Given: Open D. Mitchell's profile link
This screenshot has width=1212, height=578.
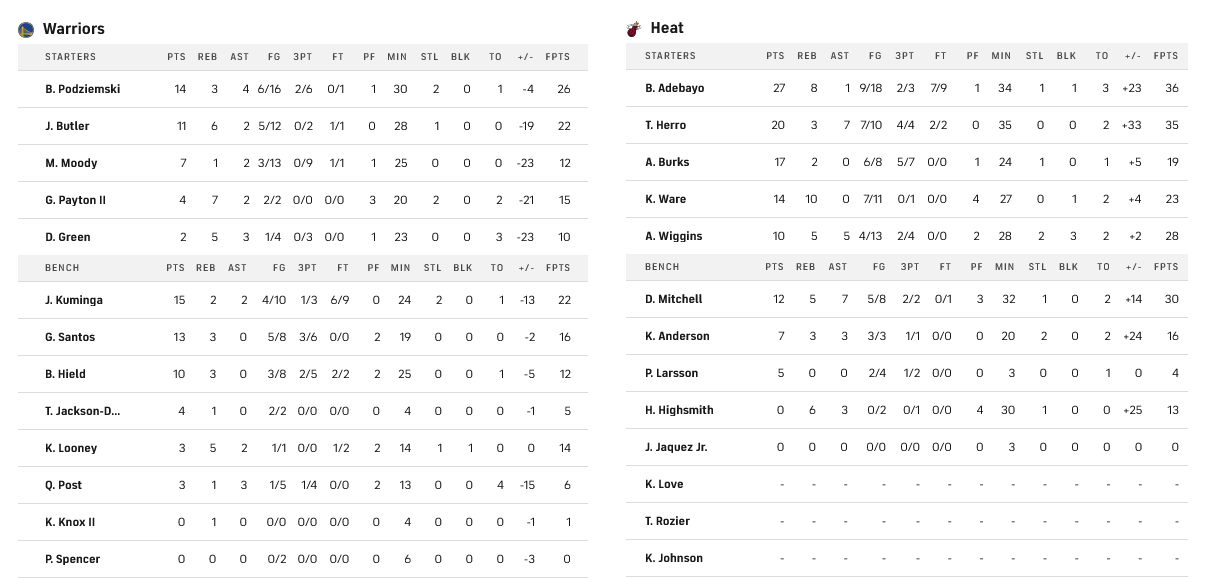Looking at the screenshot, I should pos(673,299).
